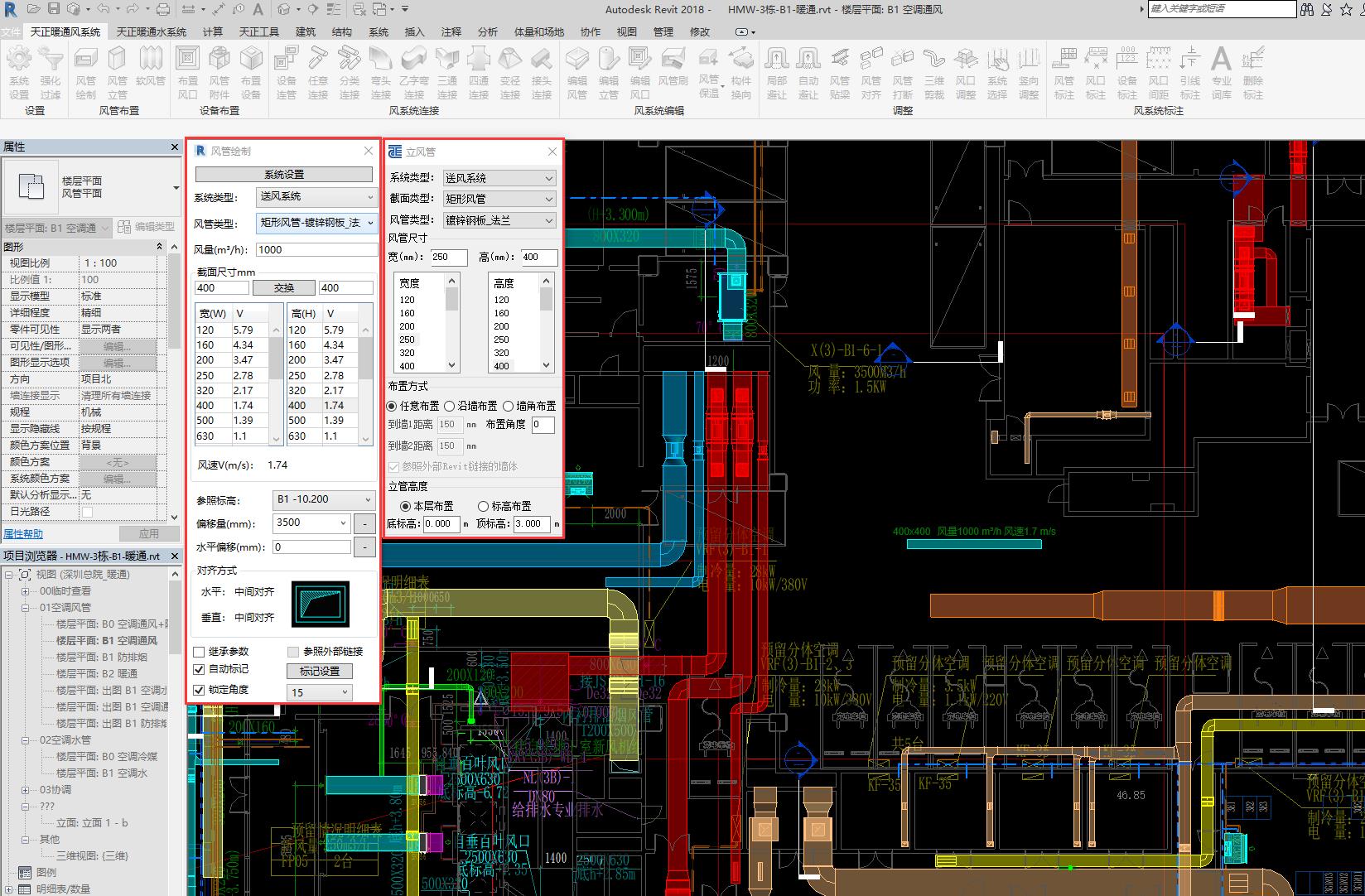Viewport: 1365px width, 896px height.
Task: Choose the 标高布置 radio button
Action: (483, 506)
